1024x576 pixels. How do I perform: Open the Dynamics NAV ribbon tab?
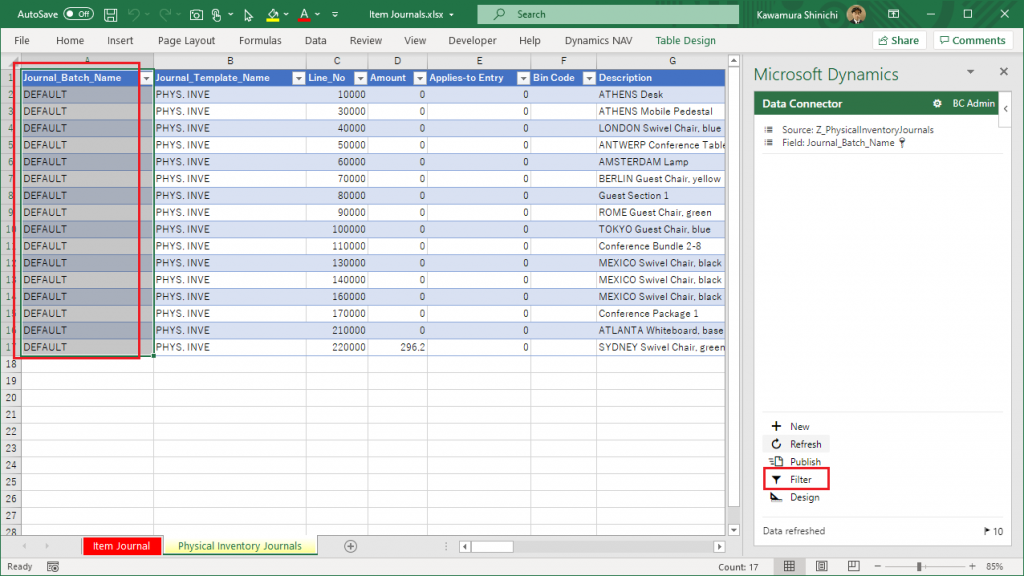598,40
